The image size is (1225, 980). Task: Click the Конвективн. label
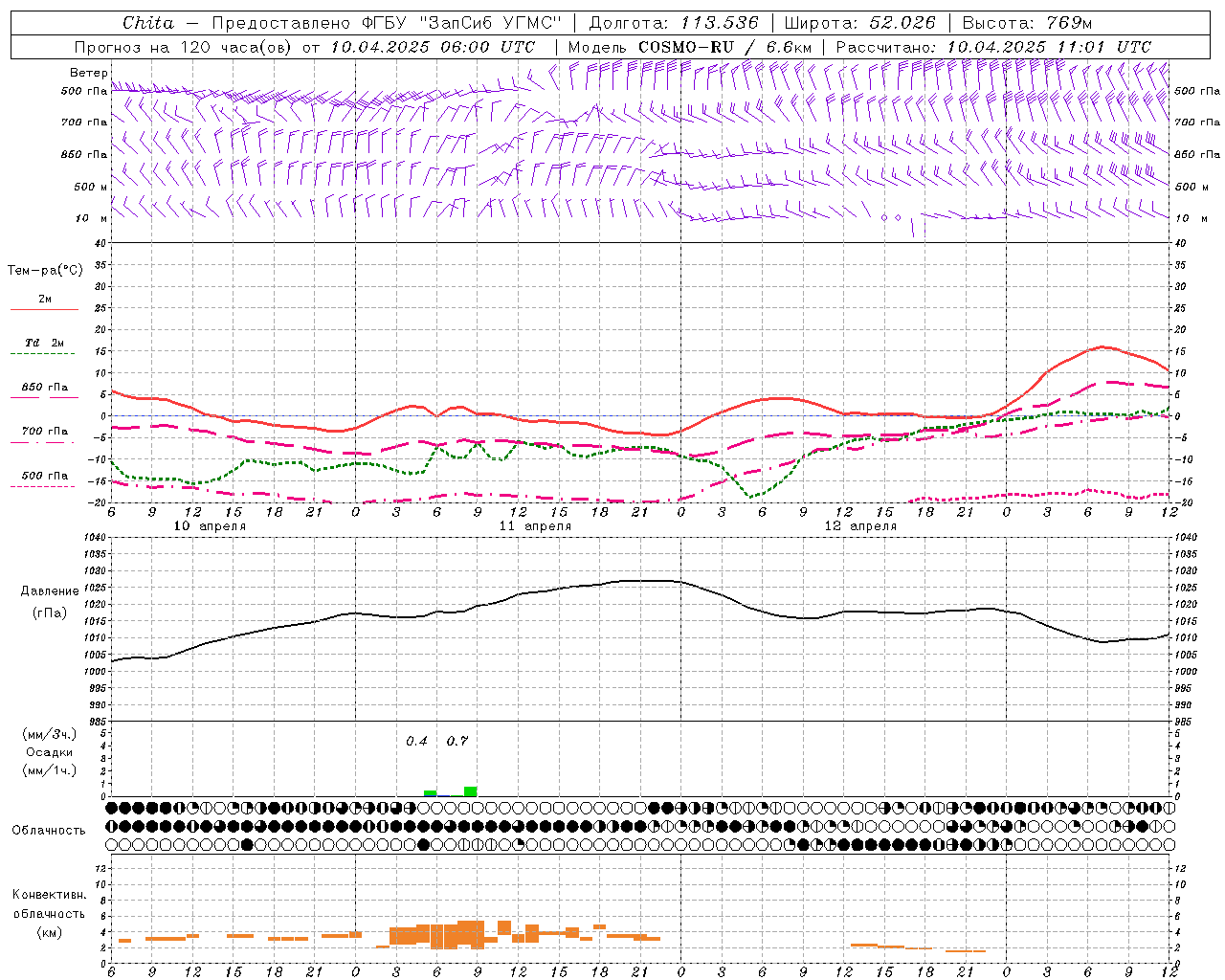coord(50,895)
